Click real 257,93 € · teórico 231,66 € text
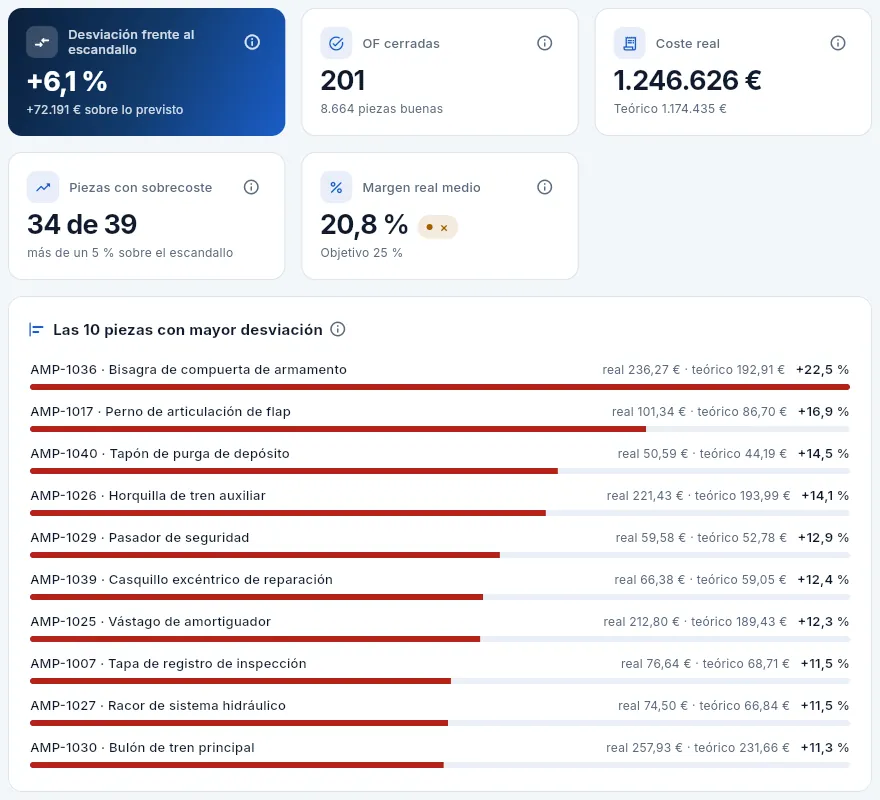The image size is (880, 800). coord(698,748)
